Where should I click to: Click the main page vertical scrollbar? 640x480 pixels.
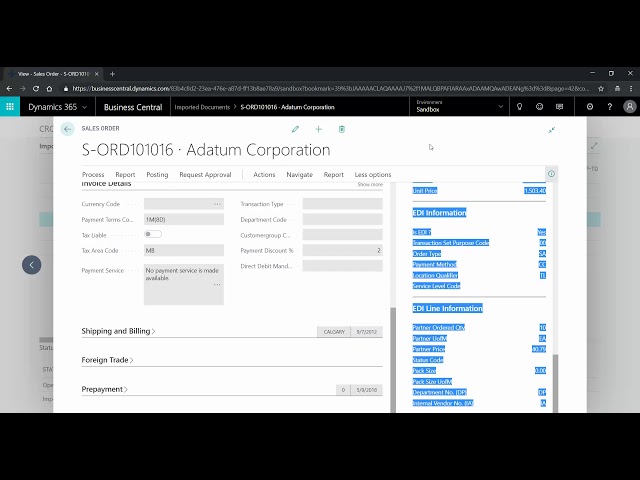tap(393, 359)
